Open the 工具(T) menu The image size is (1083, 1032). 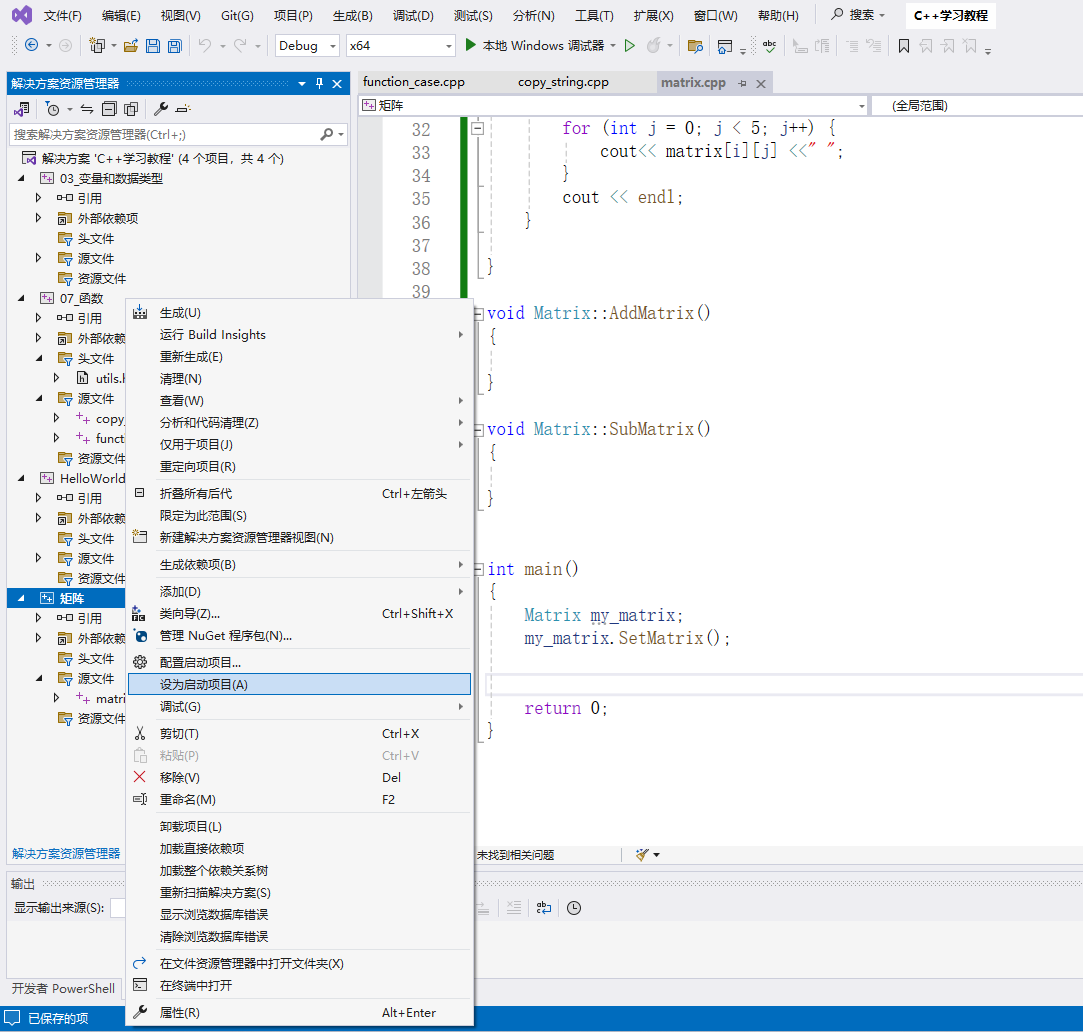click(x=594, y=15)
